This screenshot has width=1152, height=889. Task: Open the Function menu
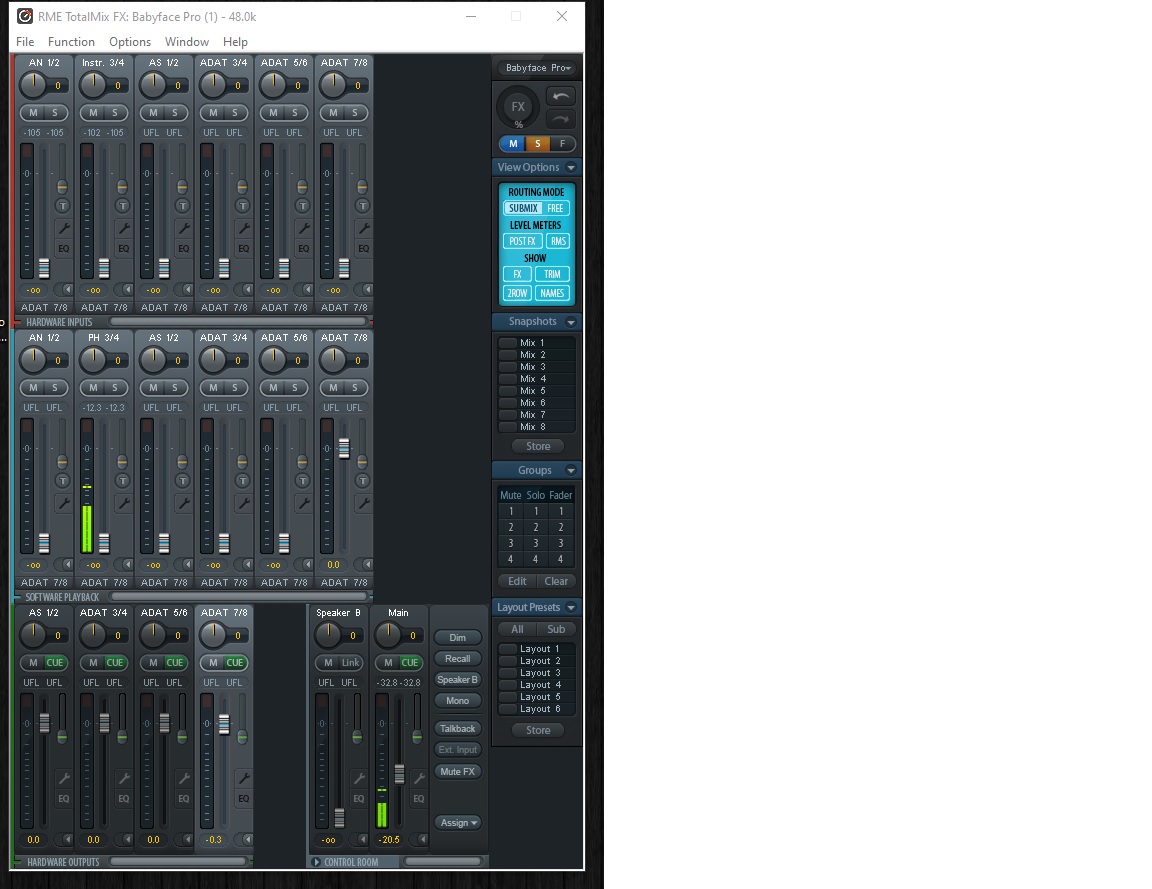pyautogui.click(x=71, y=42)
